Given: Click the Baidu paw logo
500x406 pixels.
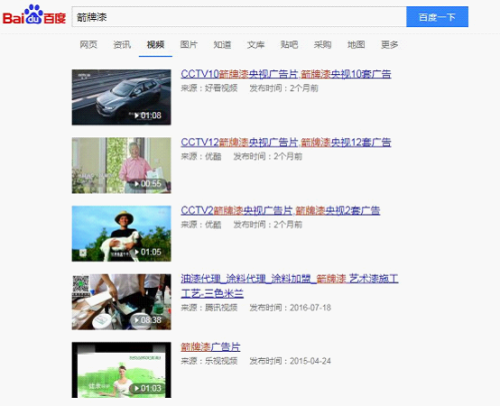Looking at the screenshot, I should pos(34,15).
